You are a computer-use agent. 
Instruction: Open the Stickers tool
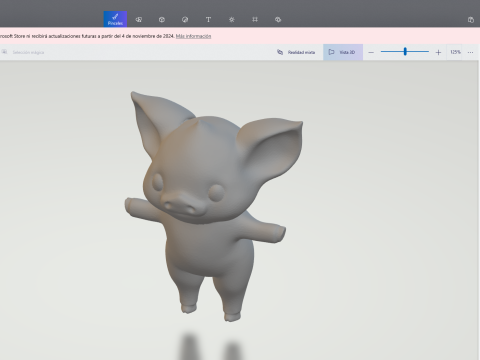pyautogui.click(x=185, y=20)
